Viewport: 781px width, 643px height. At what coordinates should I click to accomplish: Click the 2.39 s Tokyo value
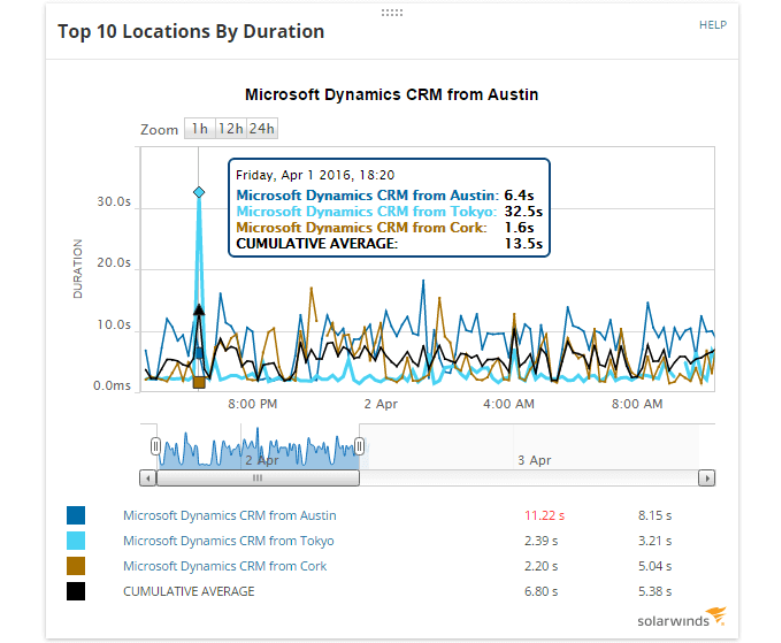[541, 541]
